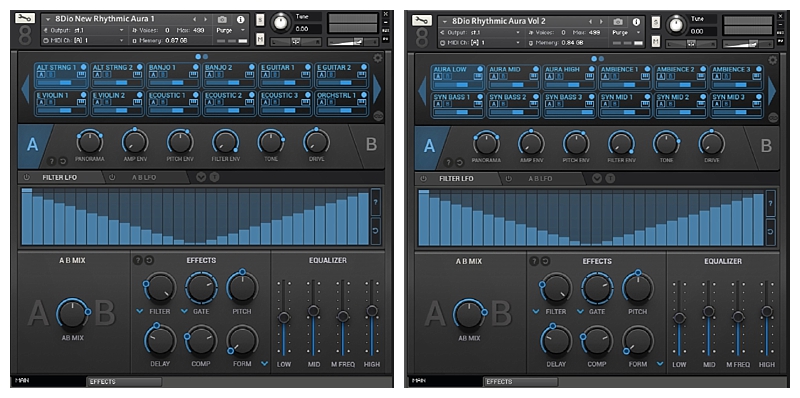The image size is (800, 398).
Task: Click reset icon beside PANORAMA in New Rhythmic Aura 1
Action: coord(62,161)
